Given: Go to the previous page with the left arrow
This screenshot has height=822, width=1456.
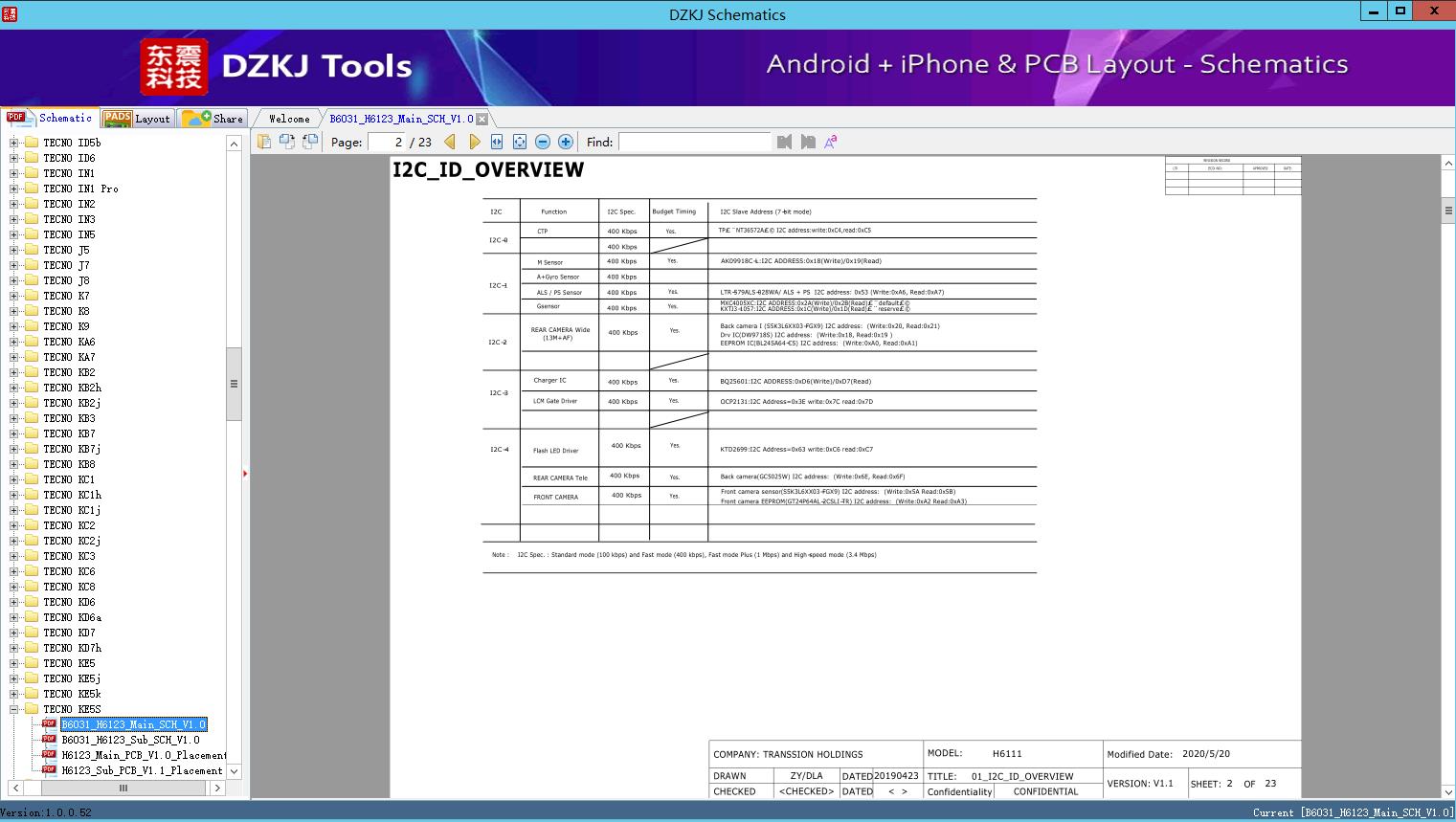Looking at the screenshot, I should (450, 142).
